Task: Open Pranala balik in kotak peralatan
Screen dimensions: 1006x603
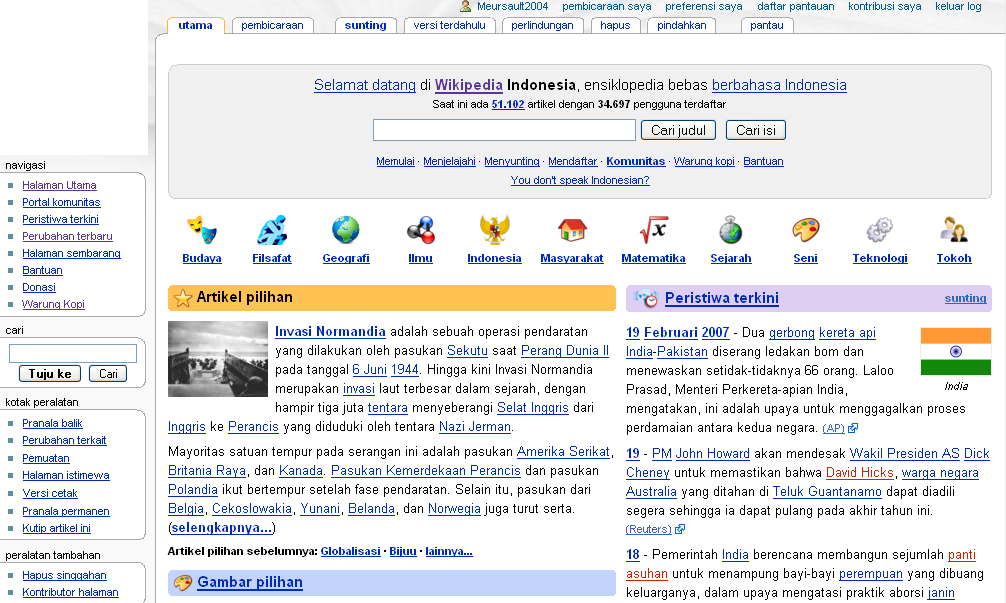Action: 52,423
